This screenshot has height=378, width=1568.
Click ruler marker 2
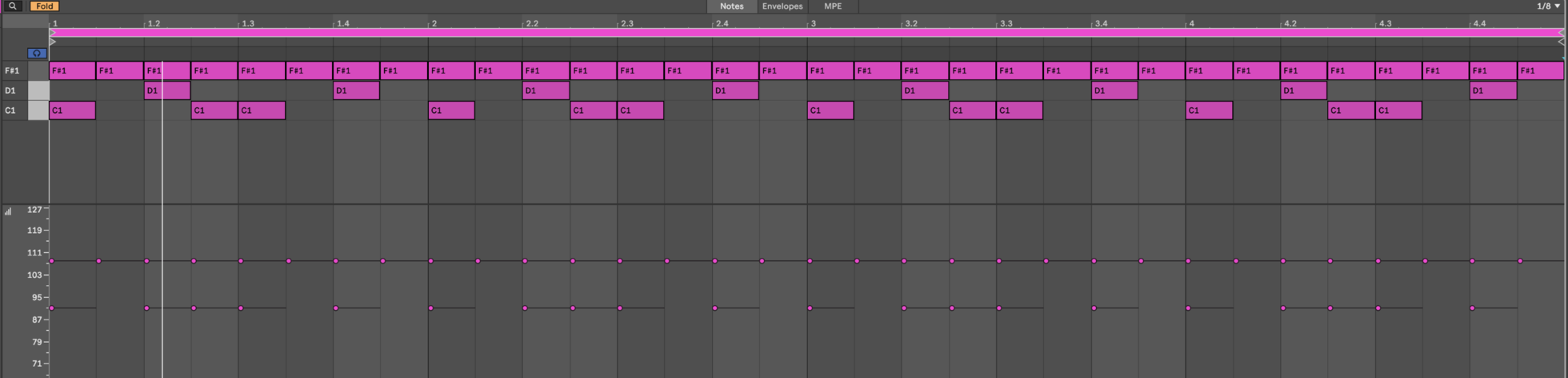point(434,23)
